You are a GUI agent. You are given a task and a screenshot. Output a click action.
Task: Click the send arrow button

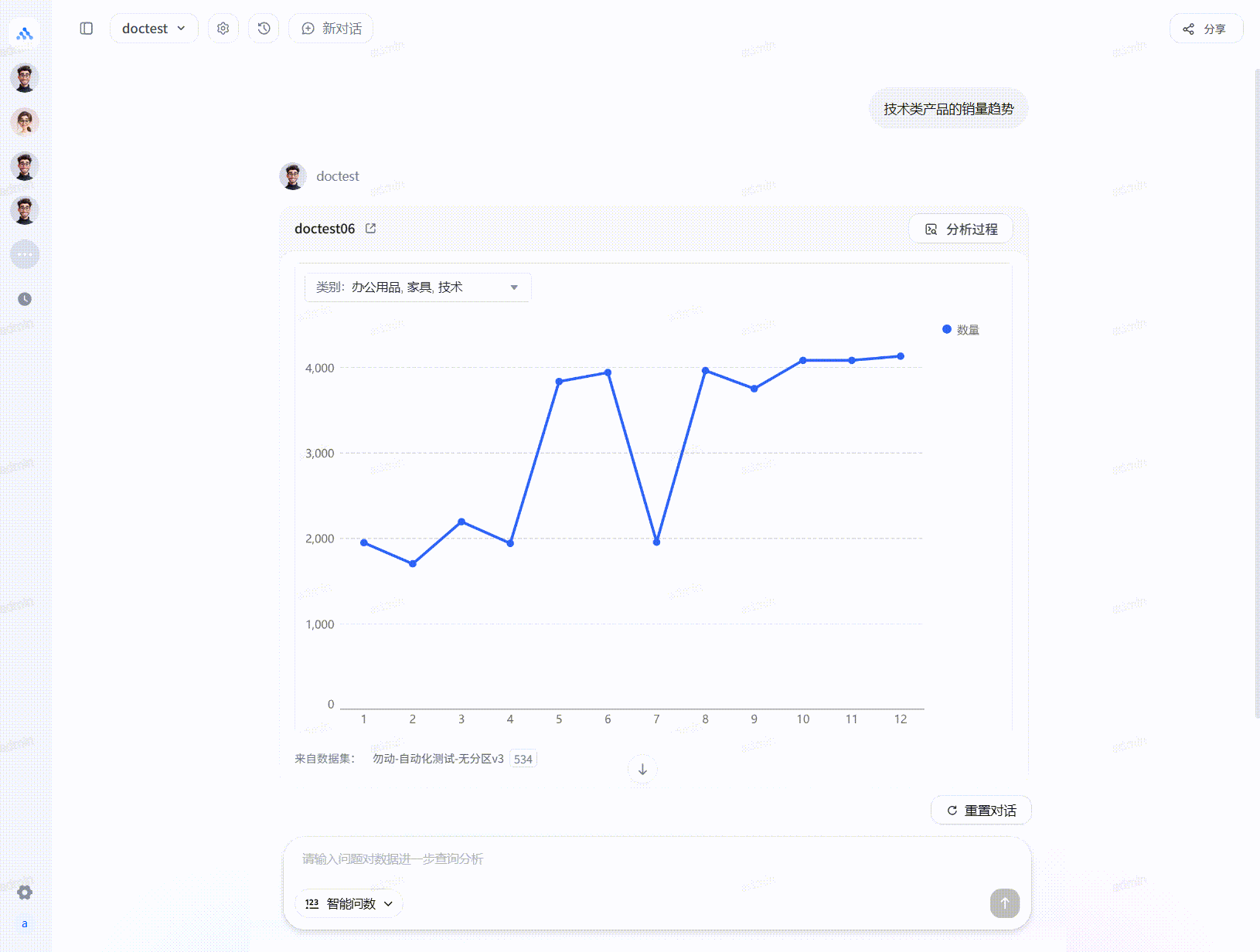(1004, 903)
